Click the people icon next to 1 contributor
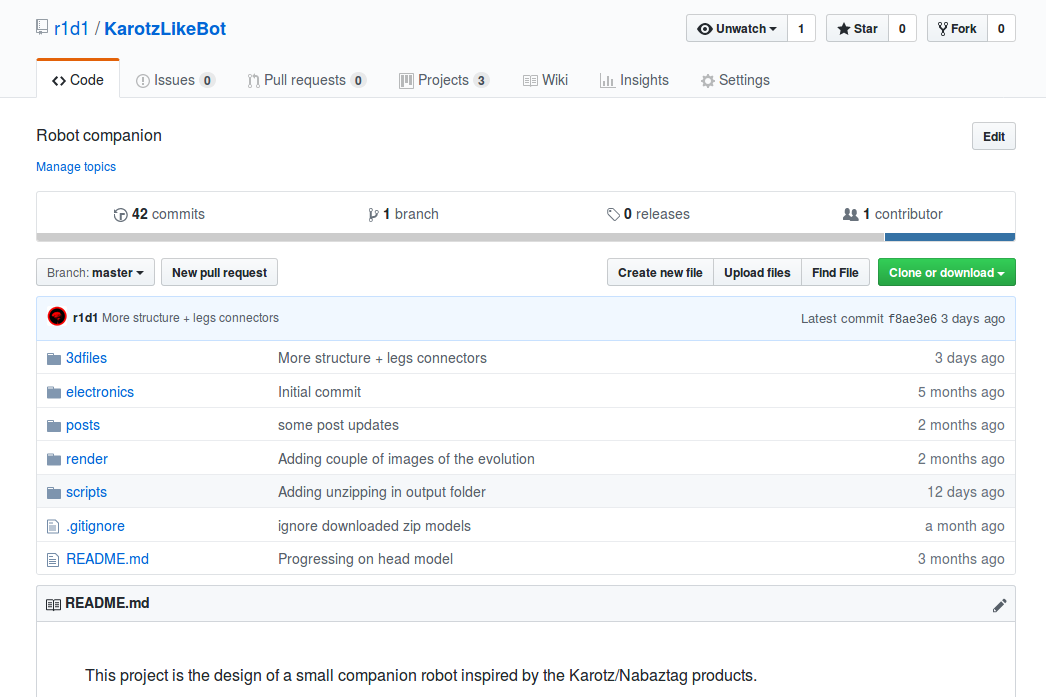The image size is (1046, 697). tap(851, 215)
